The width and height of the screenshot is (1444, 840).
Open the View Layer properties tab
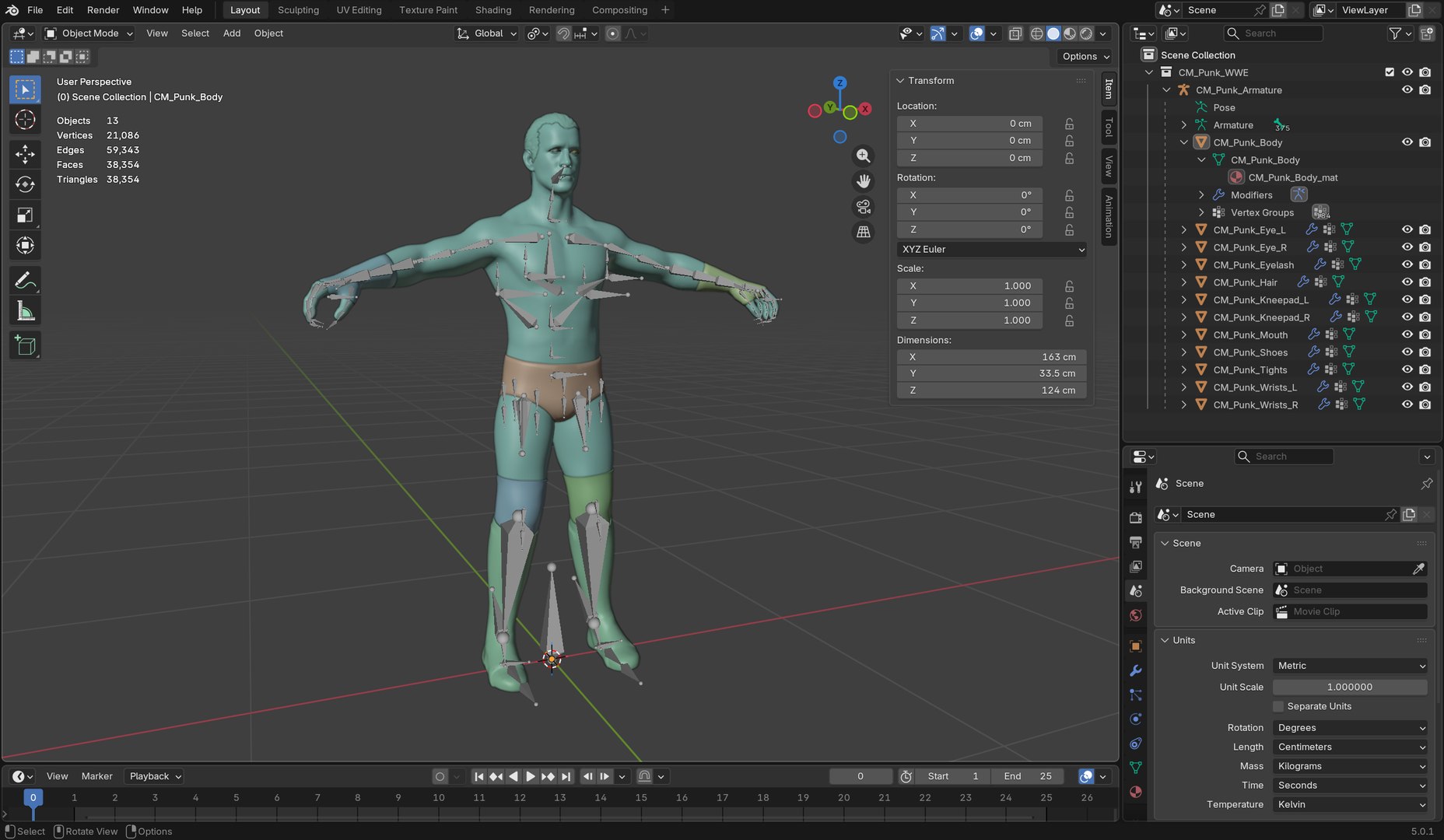click(1135, 566)
